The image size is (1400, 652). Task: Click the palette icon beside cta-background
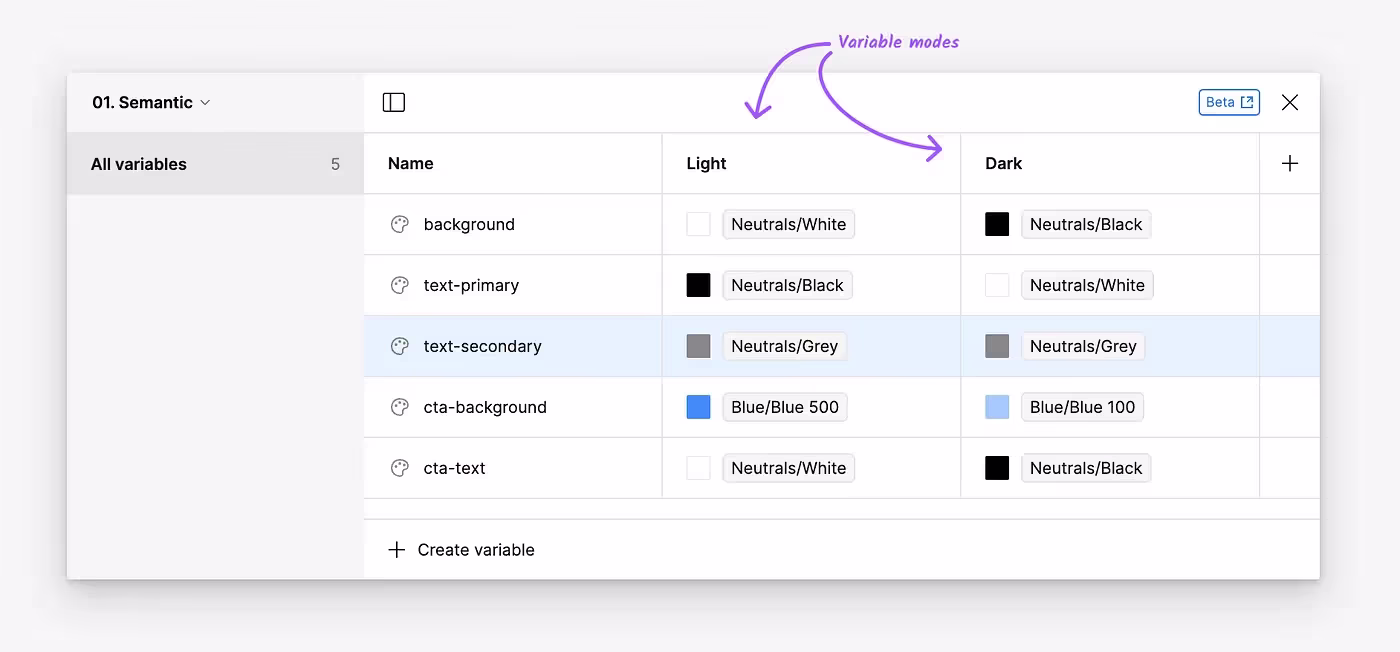click(x=400, y=407)
